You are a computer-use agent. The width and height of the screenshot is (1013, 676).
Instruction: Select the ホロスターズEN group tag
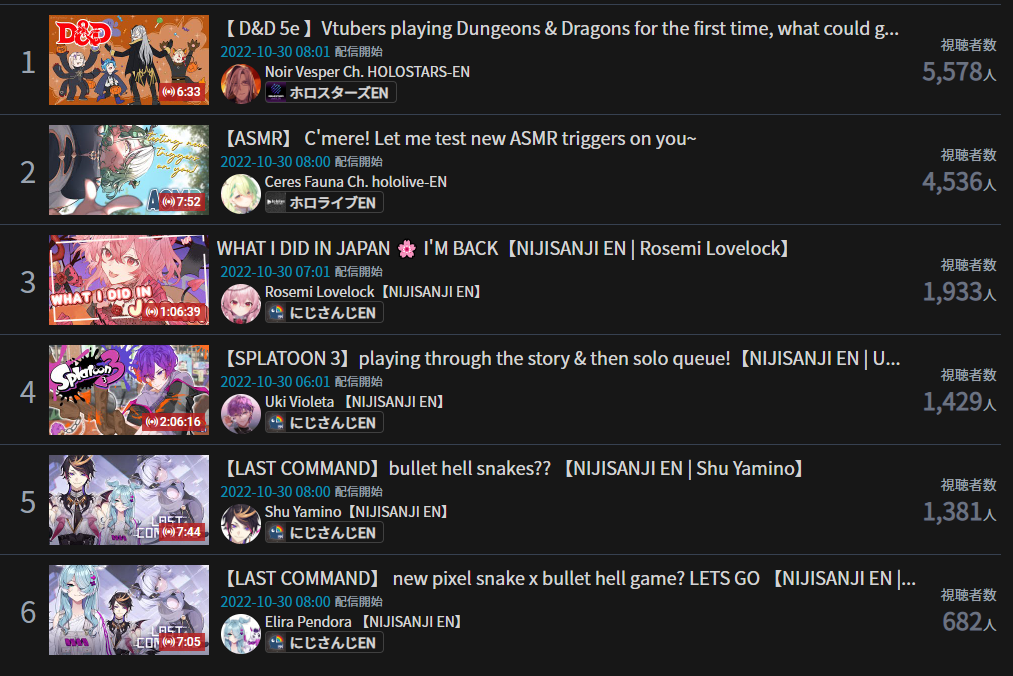pyautogui.click(x=331, y=92)
